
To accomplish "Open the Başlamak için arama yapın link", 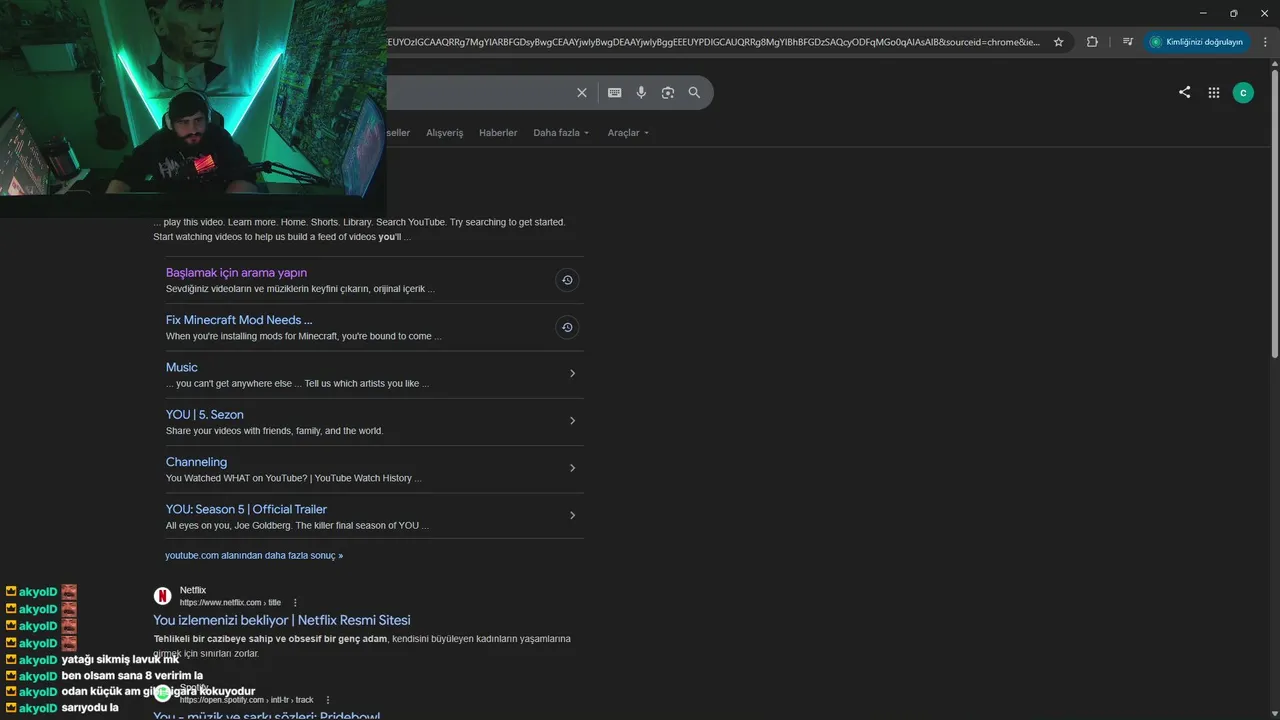I will [x=236, y=273].
